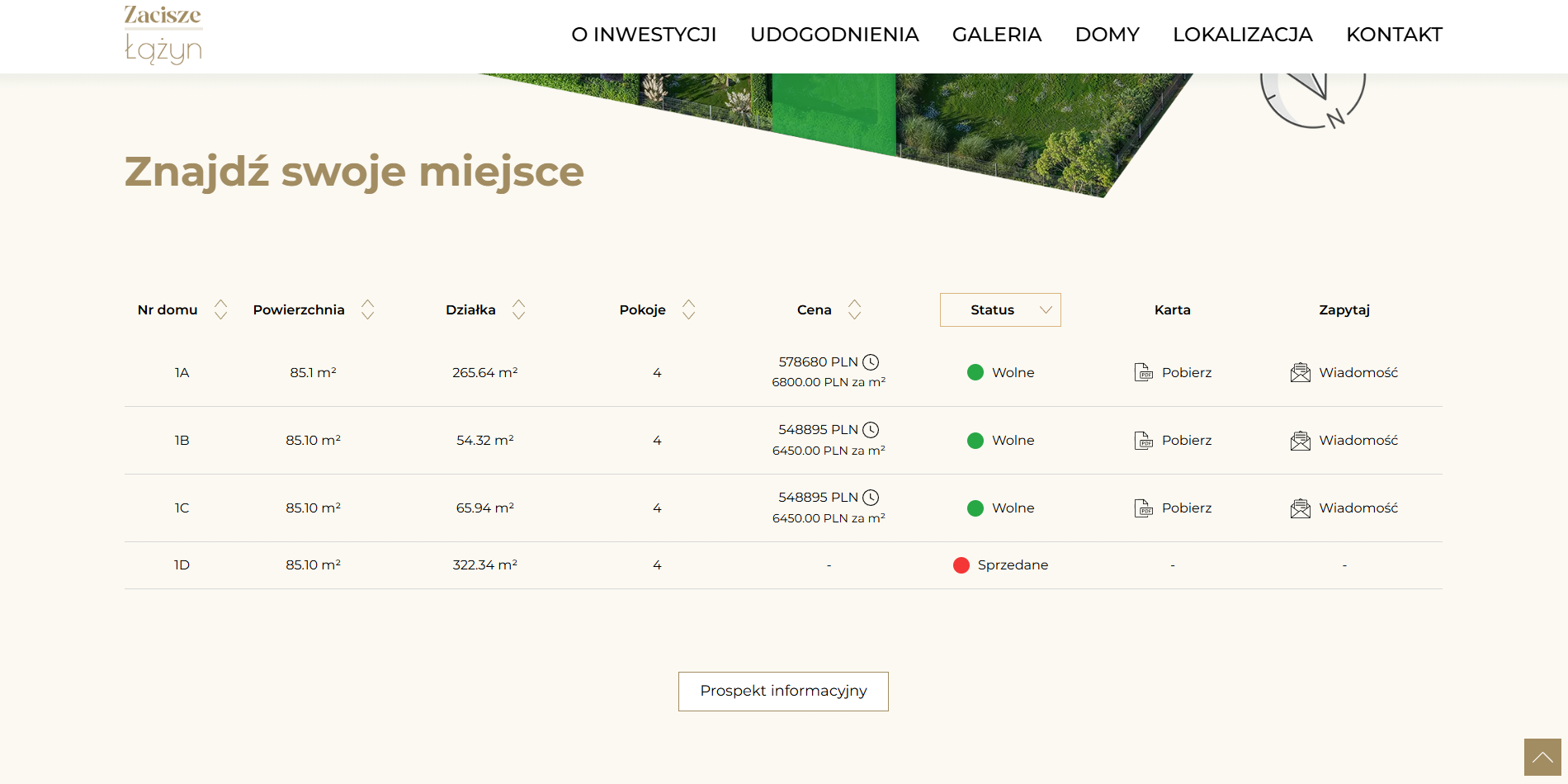The width and height of the screenshot is (1568, 784).
Task: Click Sprzedane status text for 1D
Action: [x=1013, y=565]
